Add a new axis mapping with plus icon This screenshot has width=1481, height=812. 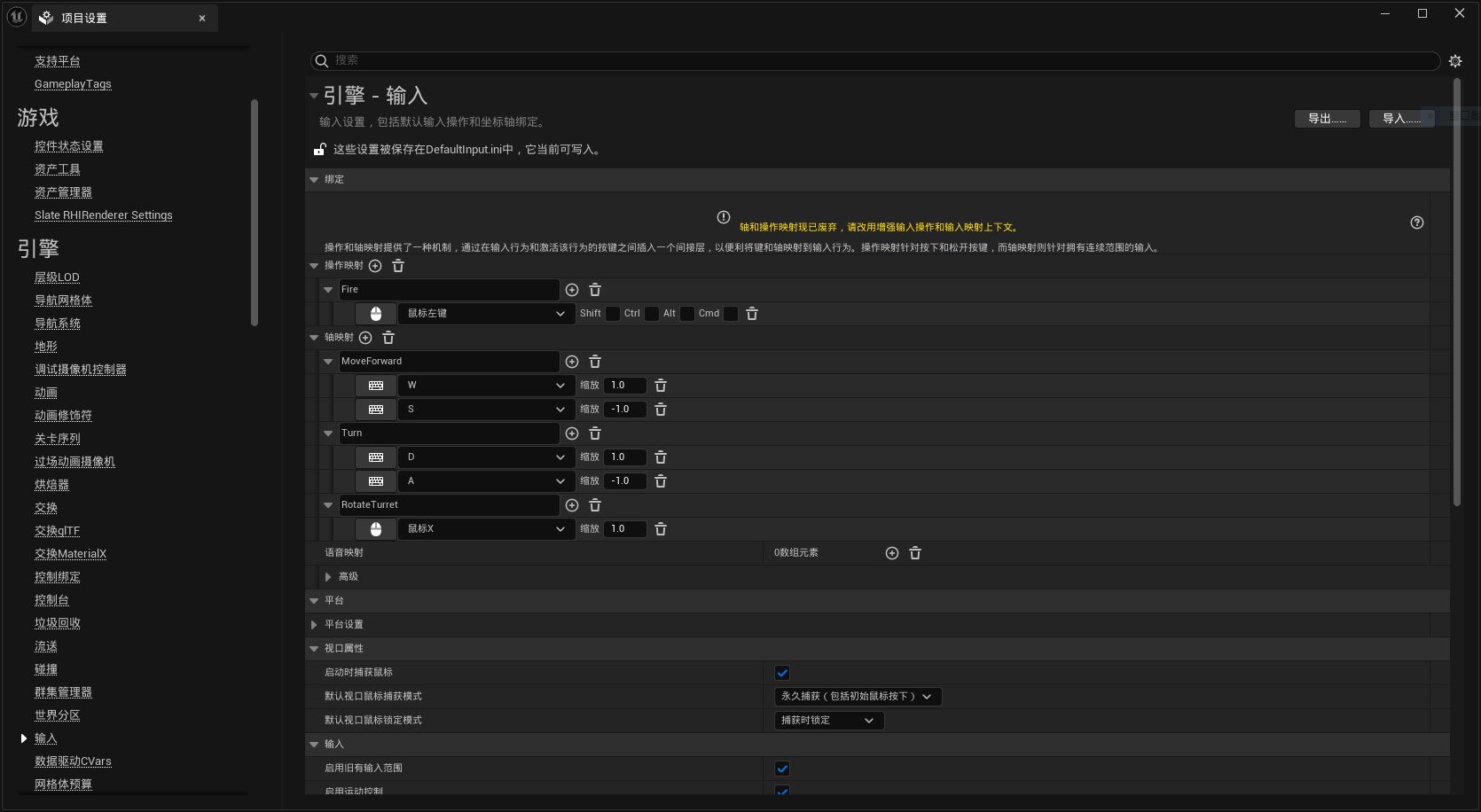365,338
